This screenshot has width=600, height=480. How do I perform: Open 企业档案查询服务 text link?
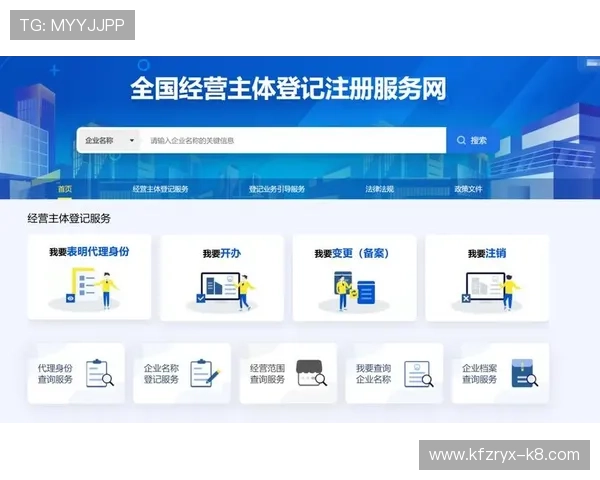pos(479,374)
